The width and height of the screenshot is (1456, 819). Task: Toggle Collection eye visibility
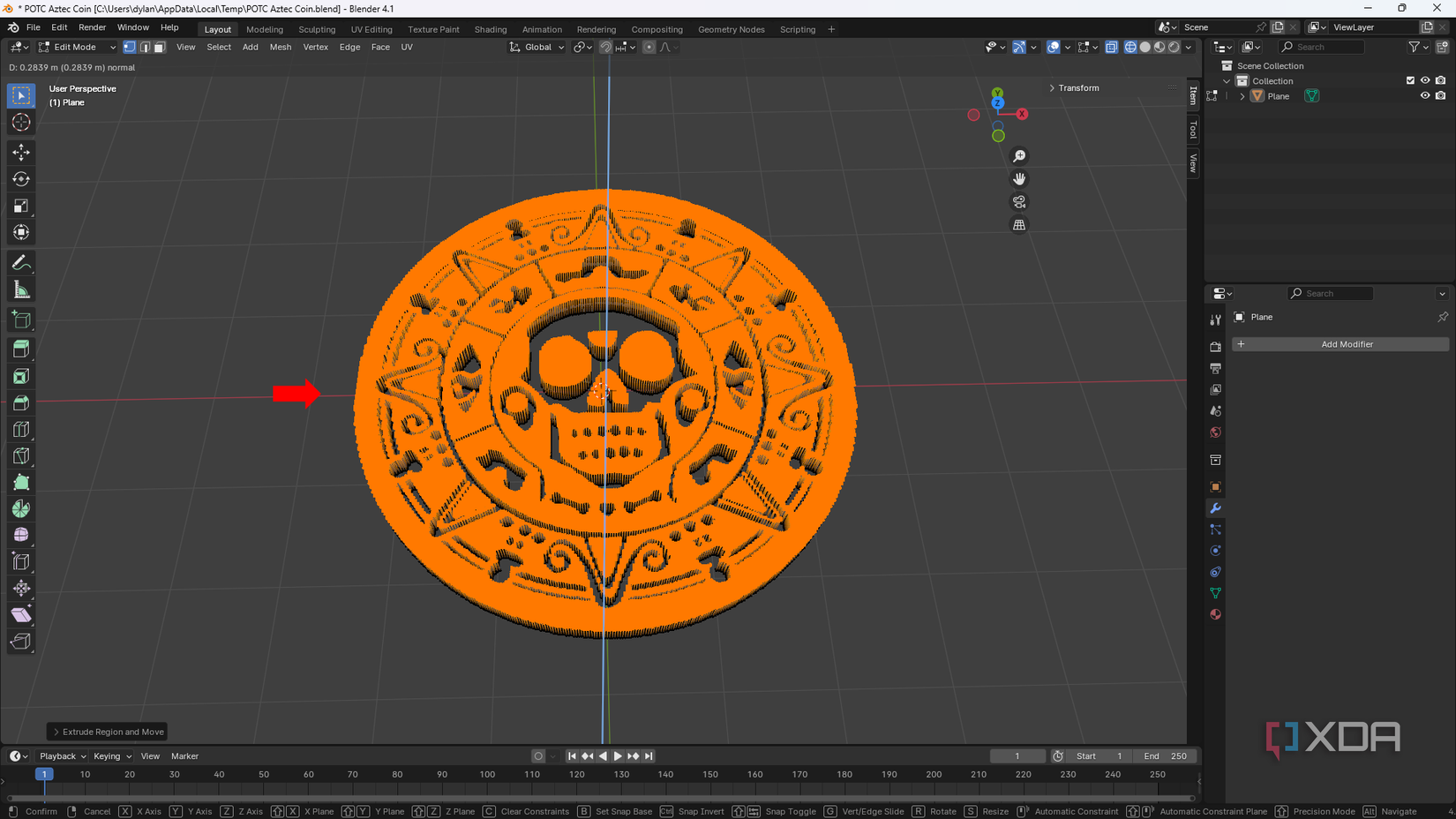pos(1425,80)
